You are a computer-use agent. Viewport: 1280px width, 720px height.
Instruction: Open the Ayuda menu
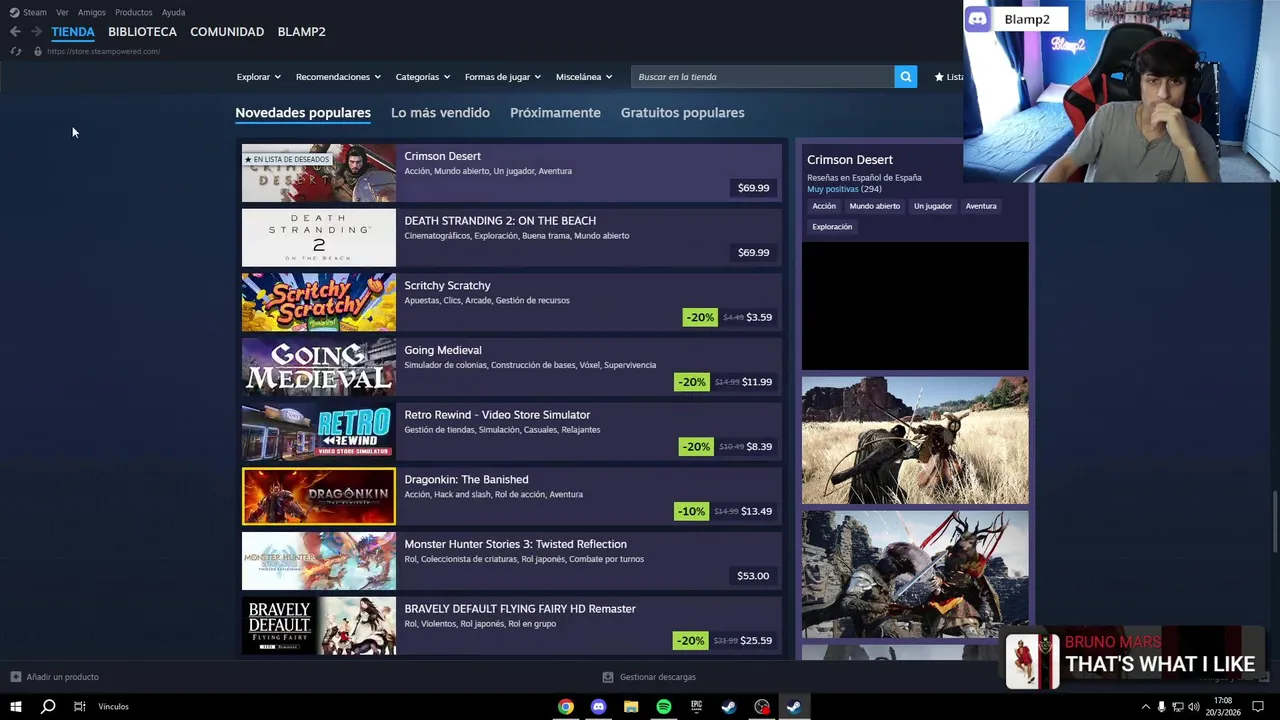pyautogui.click(x=173, y=12)
